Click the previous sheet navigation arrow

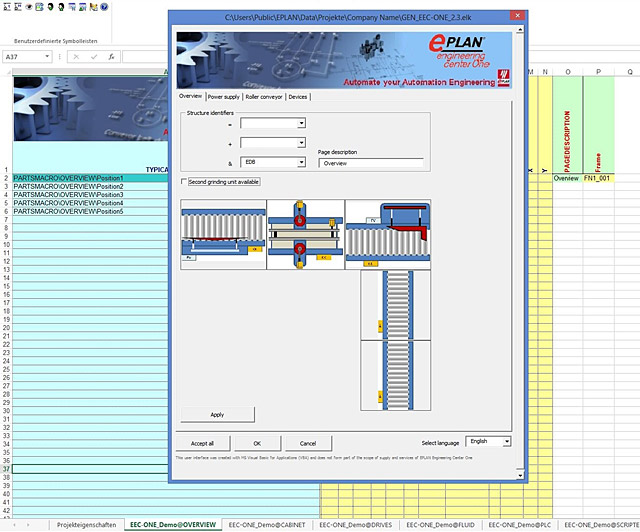coord(15,525)
